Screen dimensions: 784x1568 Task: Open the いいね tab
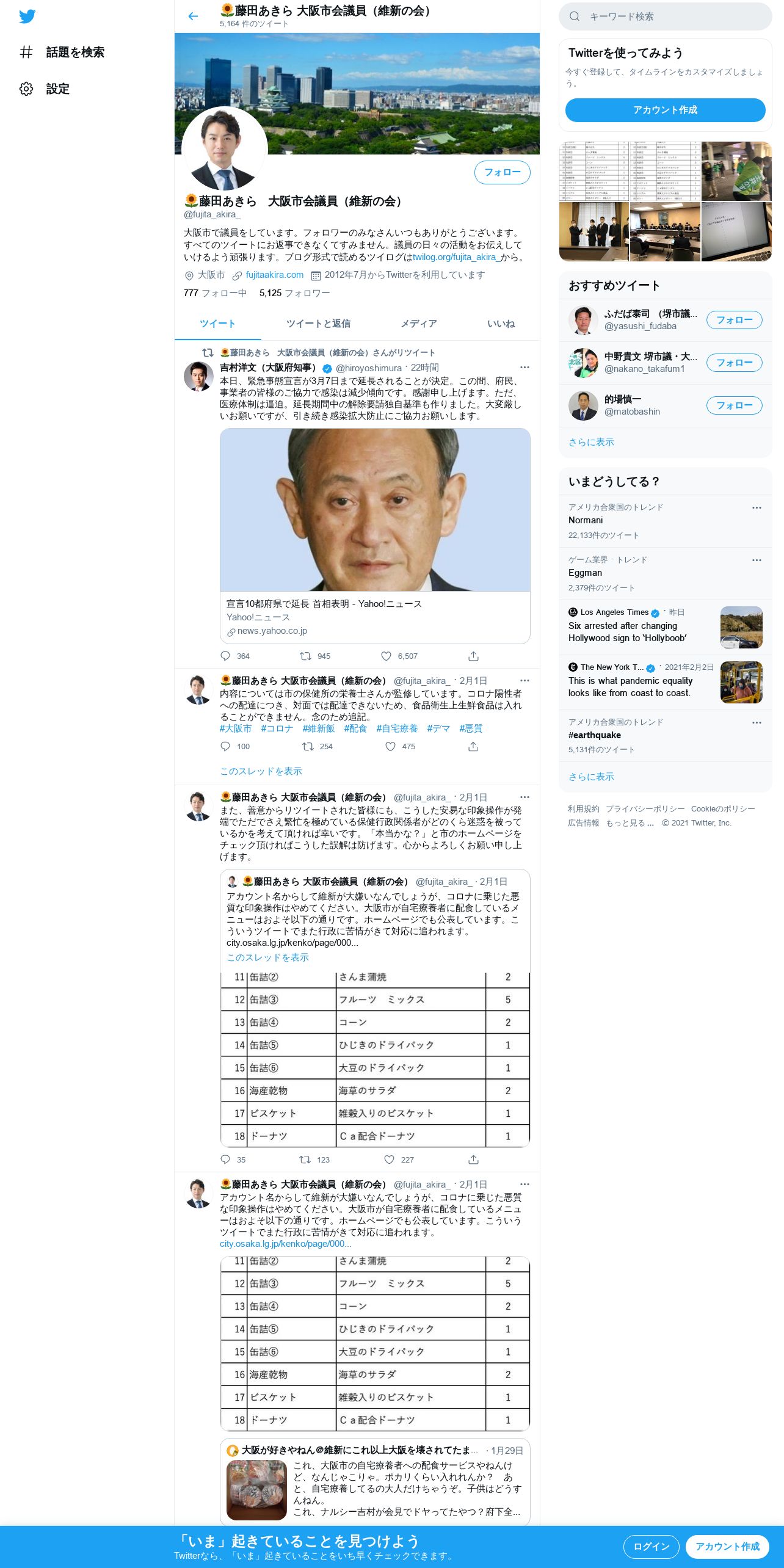(501, 324)
